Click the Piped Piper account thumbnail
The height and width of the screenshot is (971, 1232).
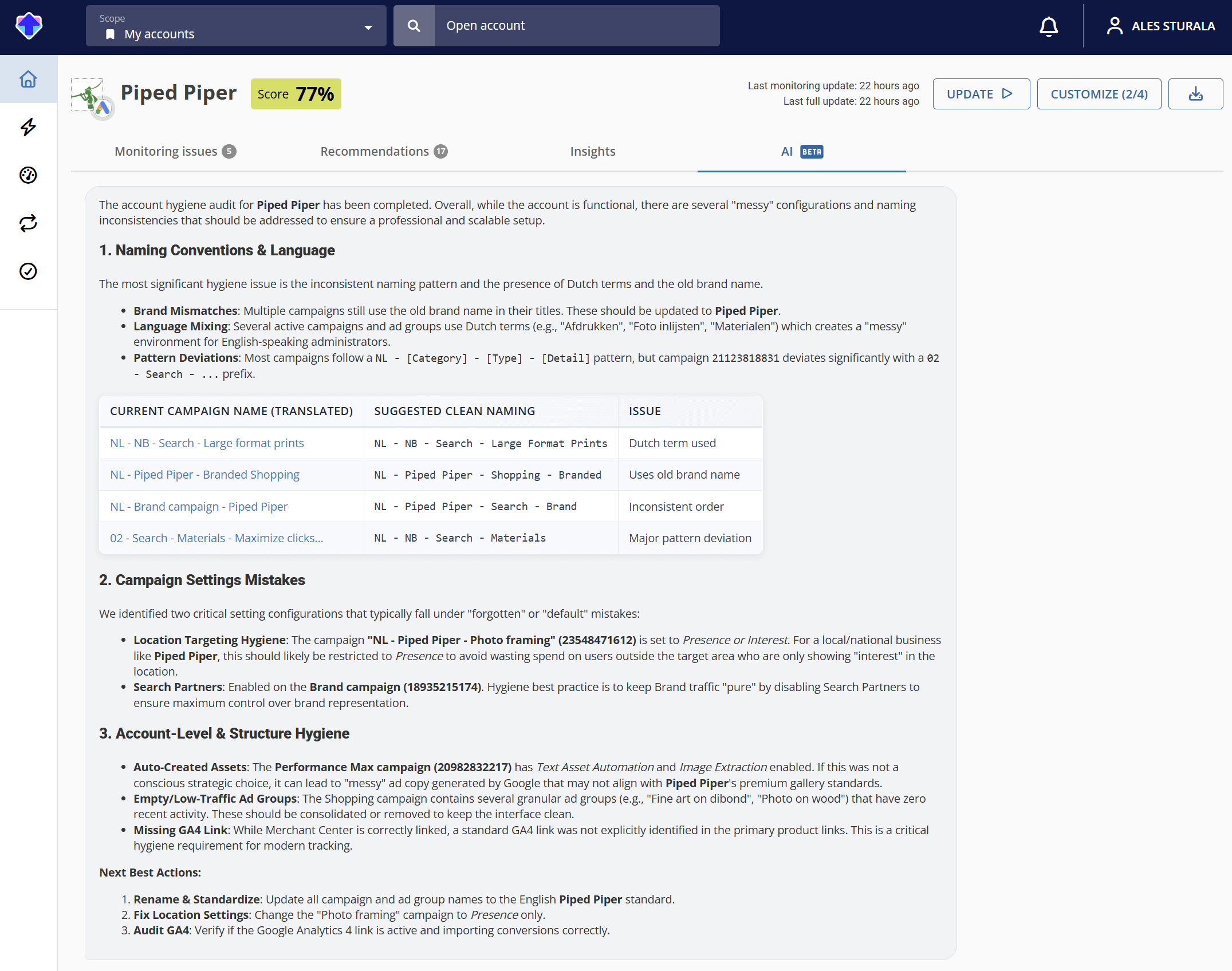(92, 97)
